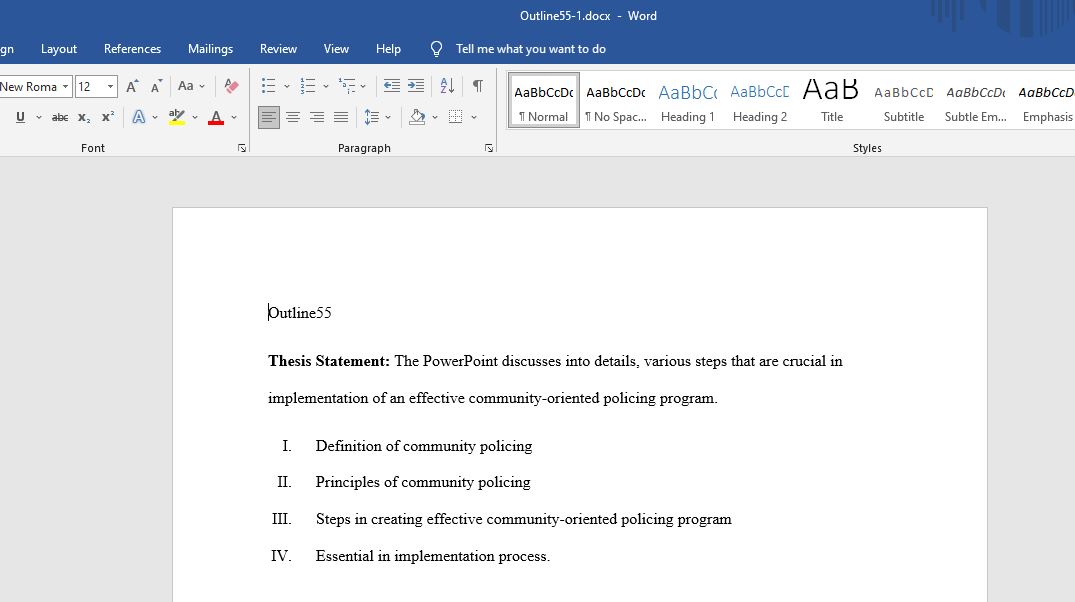Viewport: 1075px width, 602px height.
Task: Open the font name dropdown
Action: pyautogui.click(x=65, y=87)
